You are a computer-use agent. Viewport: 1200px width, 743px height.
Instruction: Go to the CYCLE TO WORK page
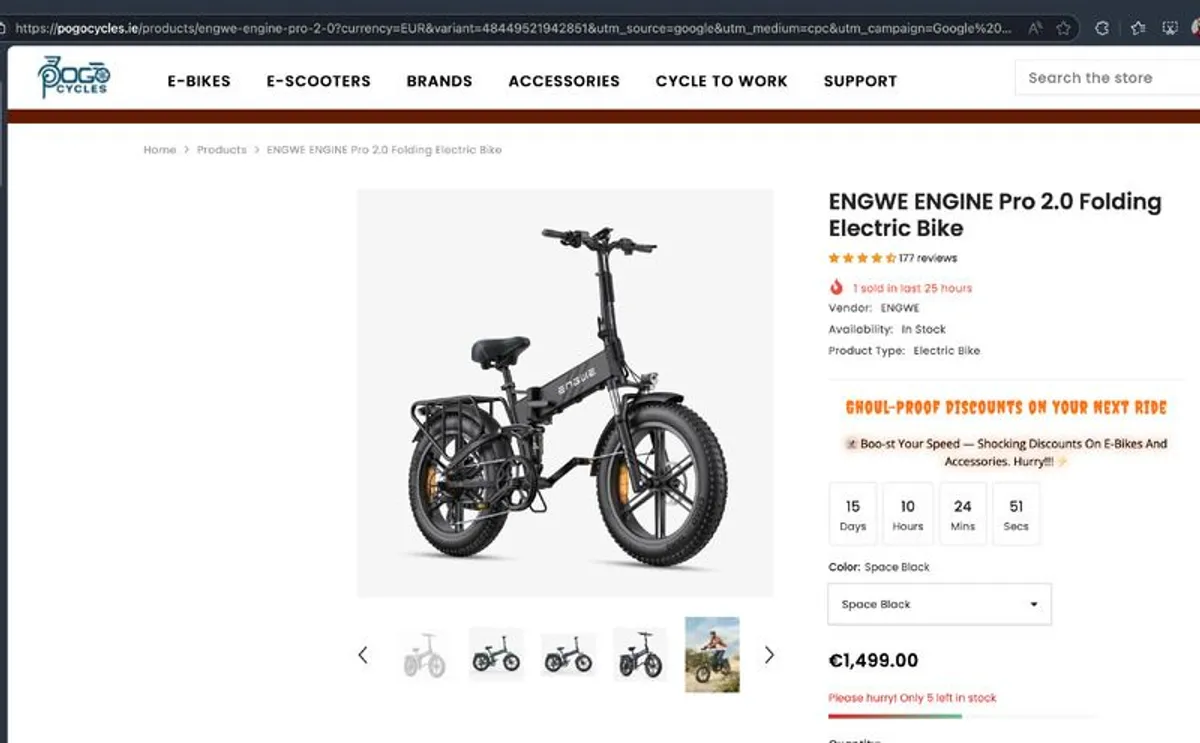[721, 81]
